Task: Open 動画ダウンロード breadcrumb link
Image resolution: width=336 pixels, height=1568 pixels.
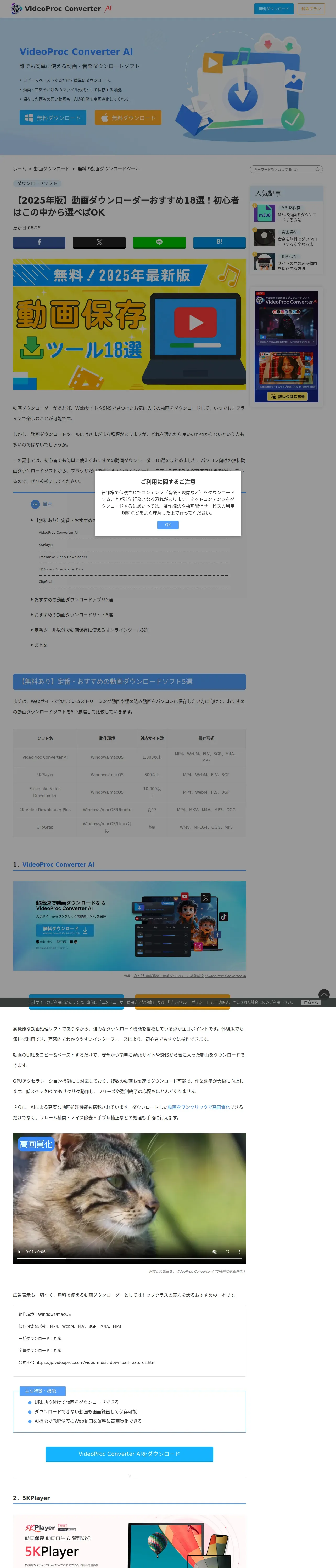Action: tap(51, 169)
